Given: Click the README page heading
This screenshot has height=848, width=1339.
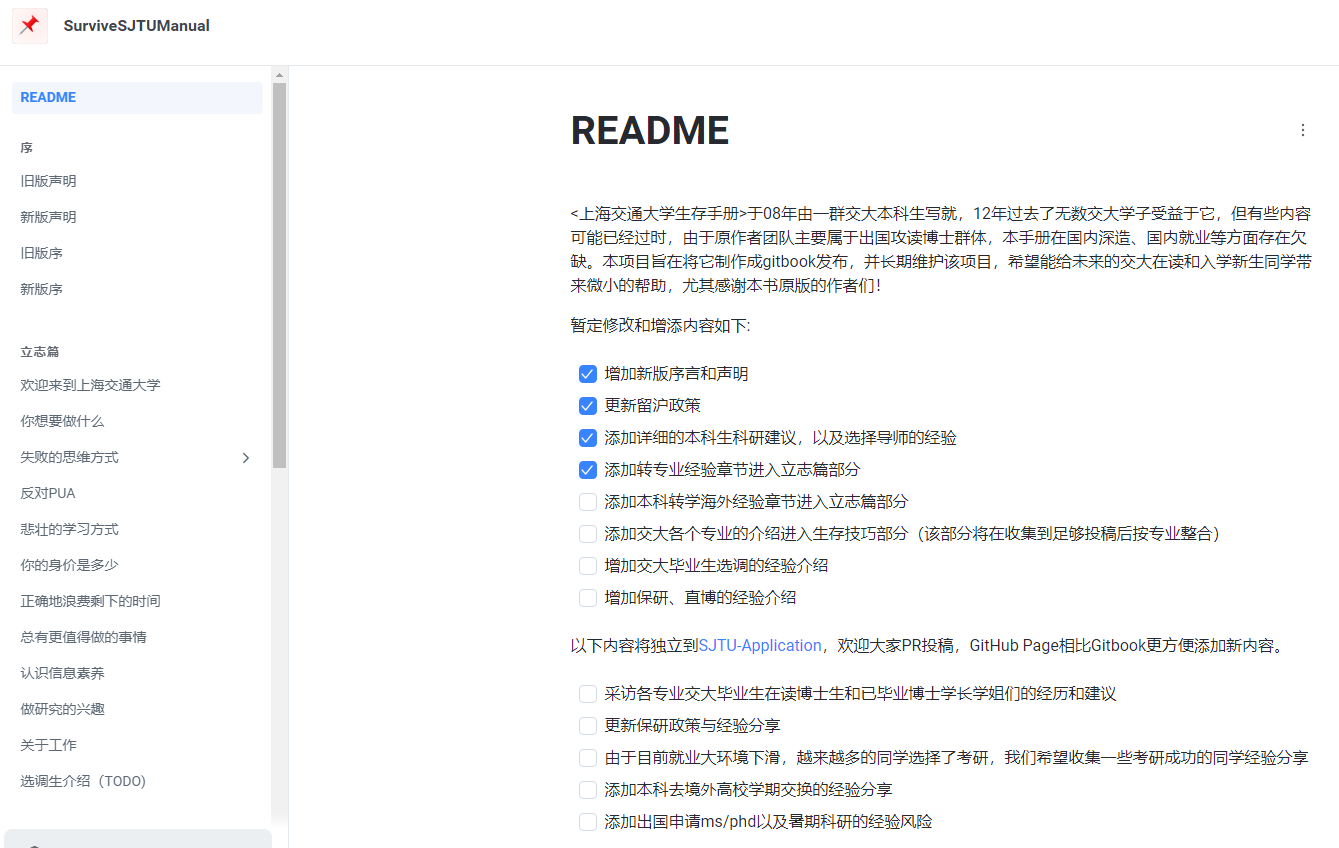Looking at the screenshot, I should (x=650, y=131).
